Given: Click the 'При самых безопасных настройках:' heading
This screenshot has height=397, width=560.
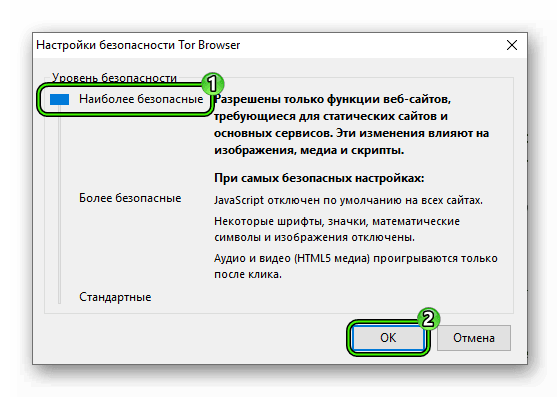Looking at the screenshot, I should 319,178.
